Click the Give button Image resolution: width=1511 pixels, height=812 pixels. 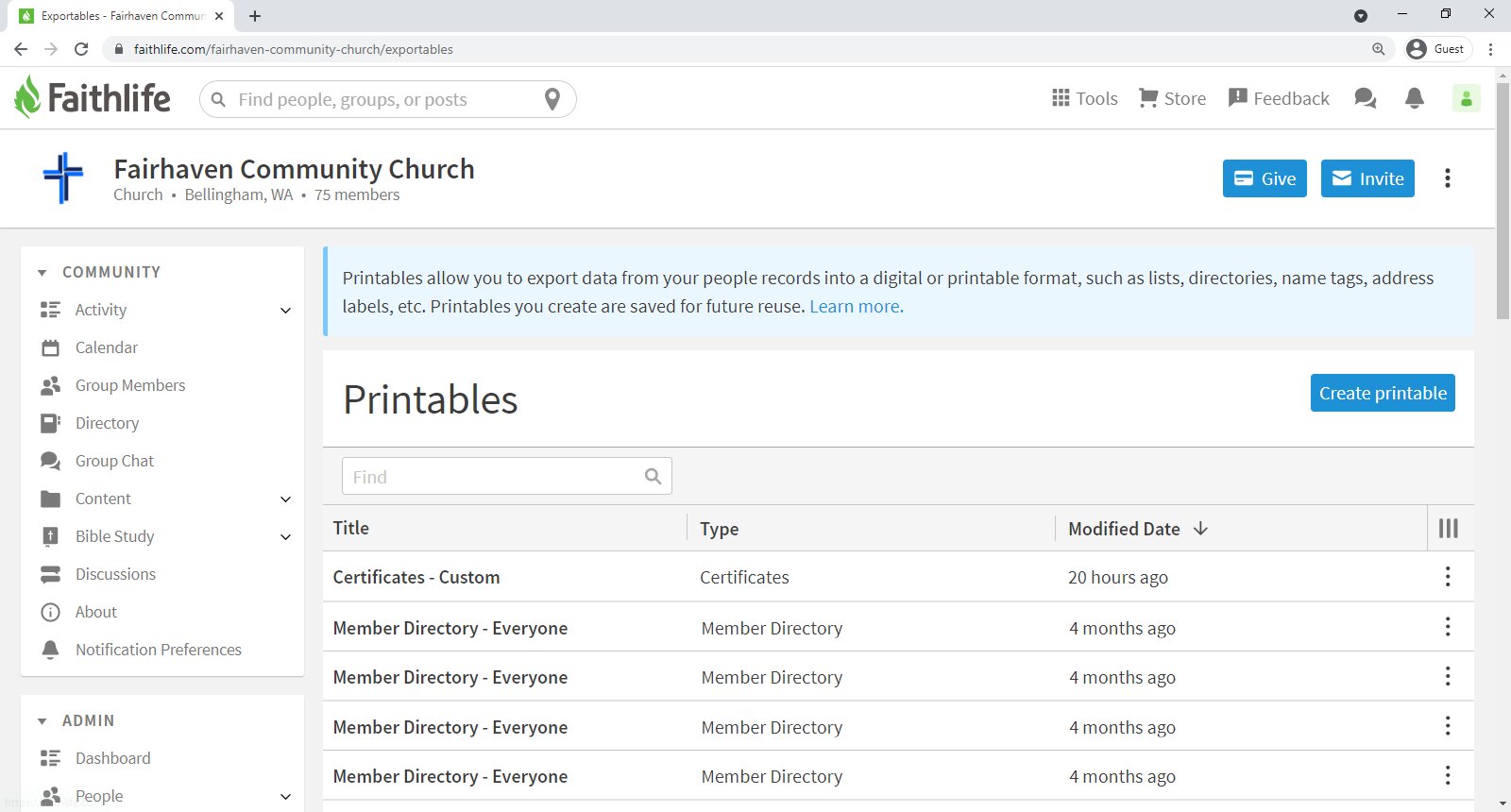point(1265,178)
